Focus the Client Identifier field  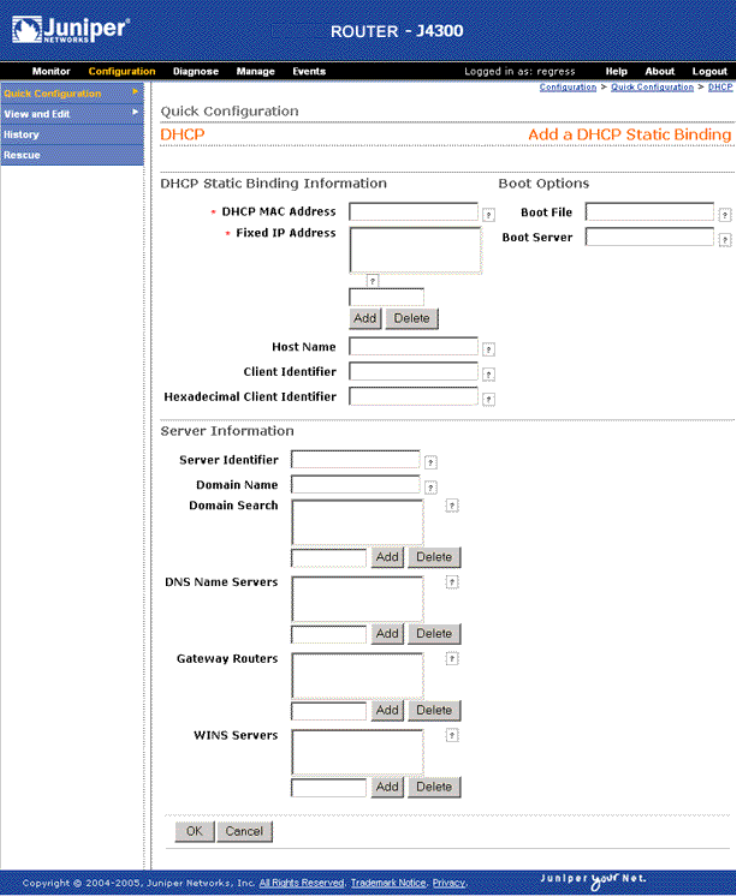(414, 371)
